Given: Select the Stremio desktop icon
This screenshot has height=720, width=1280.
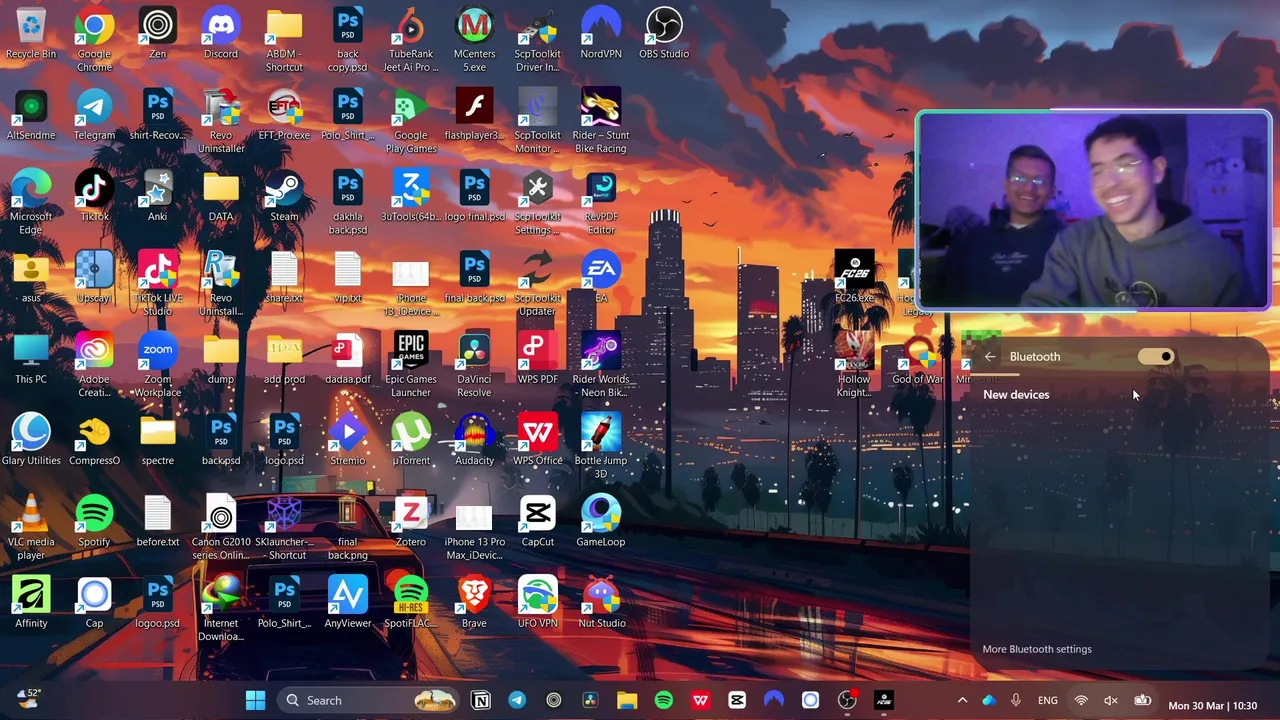Looking at the screenshot, I should coord(347,440).
